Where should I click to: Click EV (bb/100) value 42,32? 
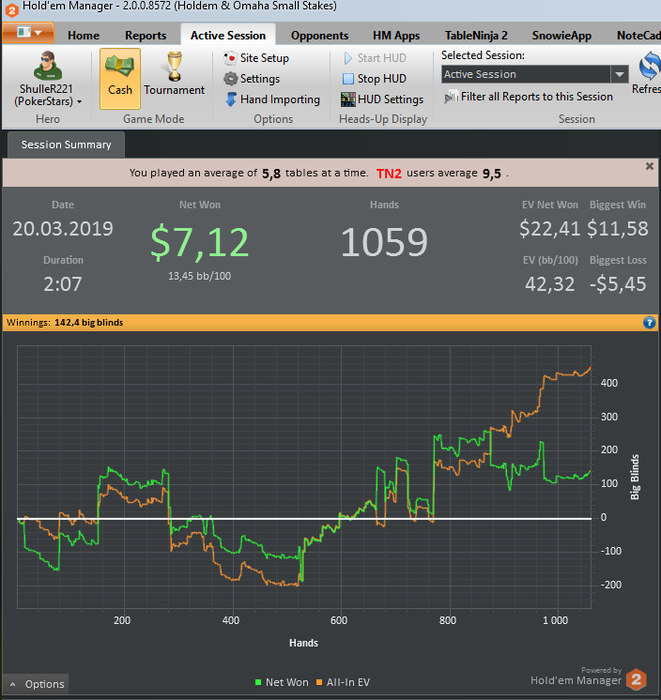pyautogui.click(x=550, y=284)
